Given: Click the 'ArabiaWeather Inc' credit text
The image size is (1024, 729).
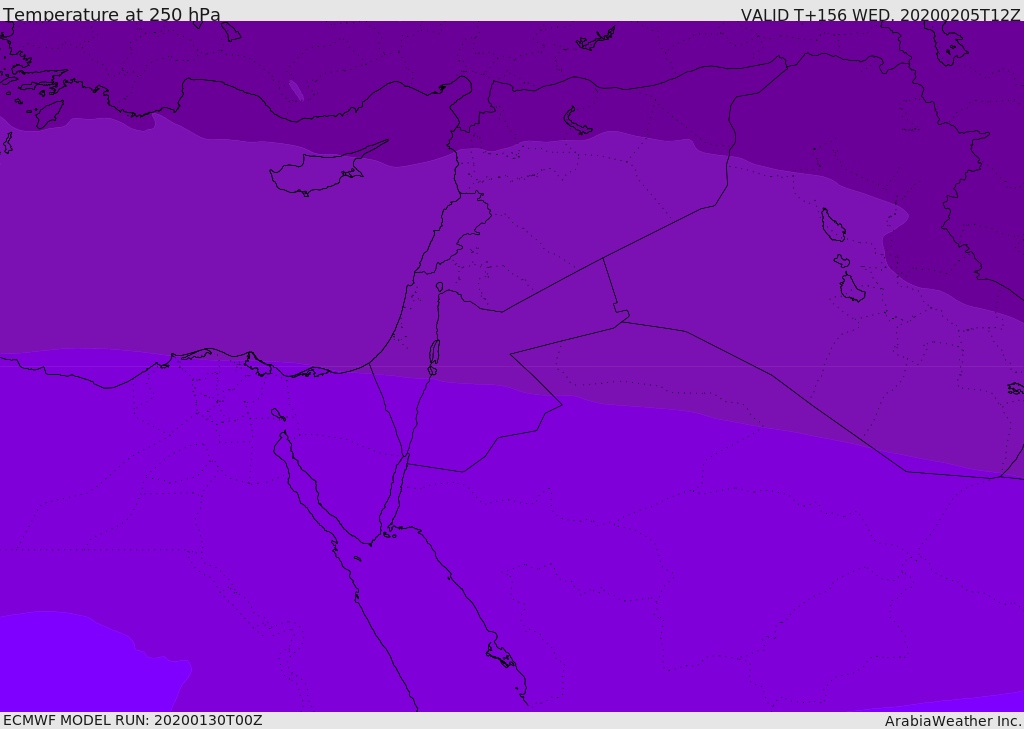Looking at the screenshot, I should (x=953, y=721).
